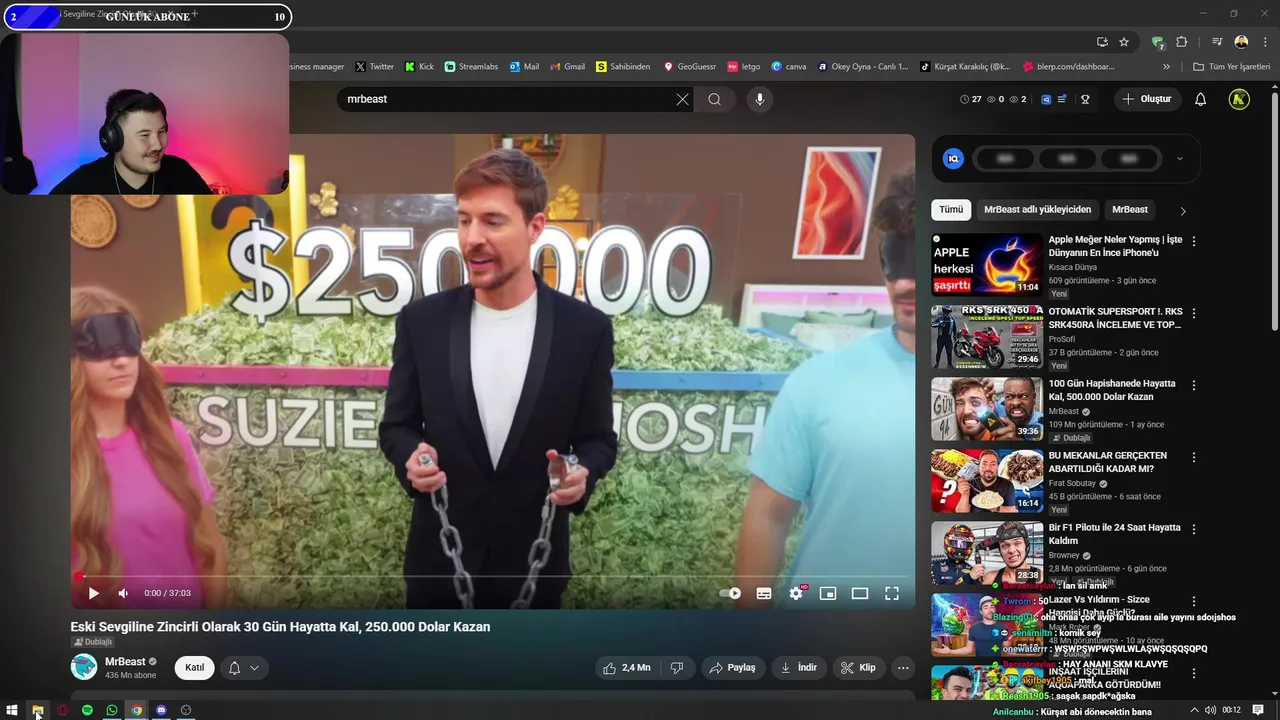Image resolution: width=1280 pixels, height=720 pixels.
Task: Open YouTube notifications bell
Action: pyautogui.click(x=1200, y=99)
